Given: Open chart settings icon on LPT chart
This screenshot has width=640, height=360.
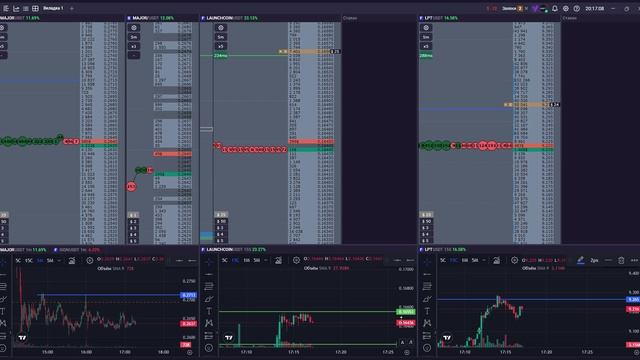Looking at the screenshot, I should pos(515,260).
